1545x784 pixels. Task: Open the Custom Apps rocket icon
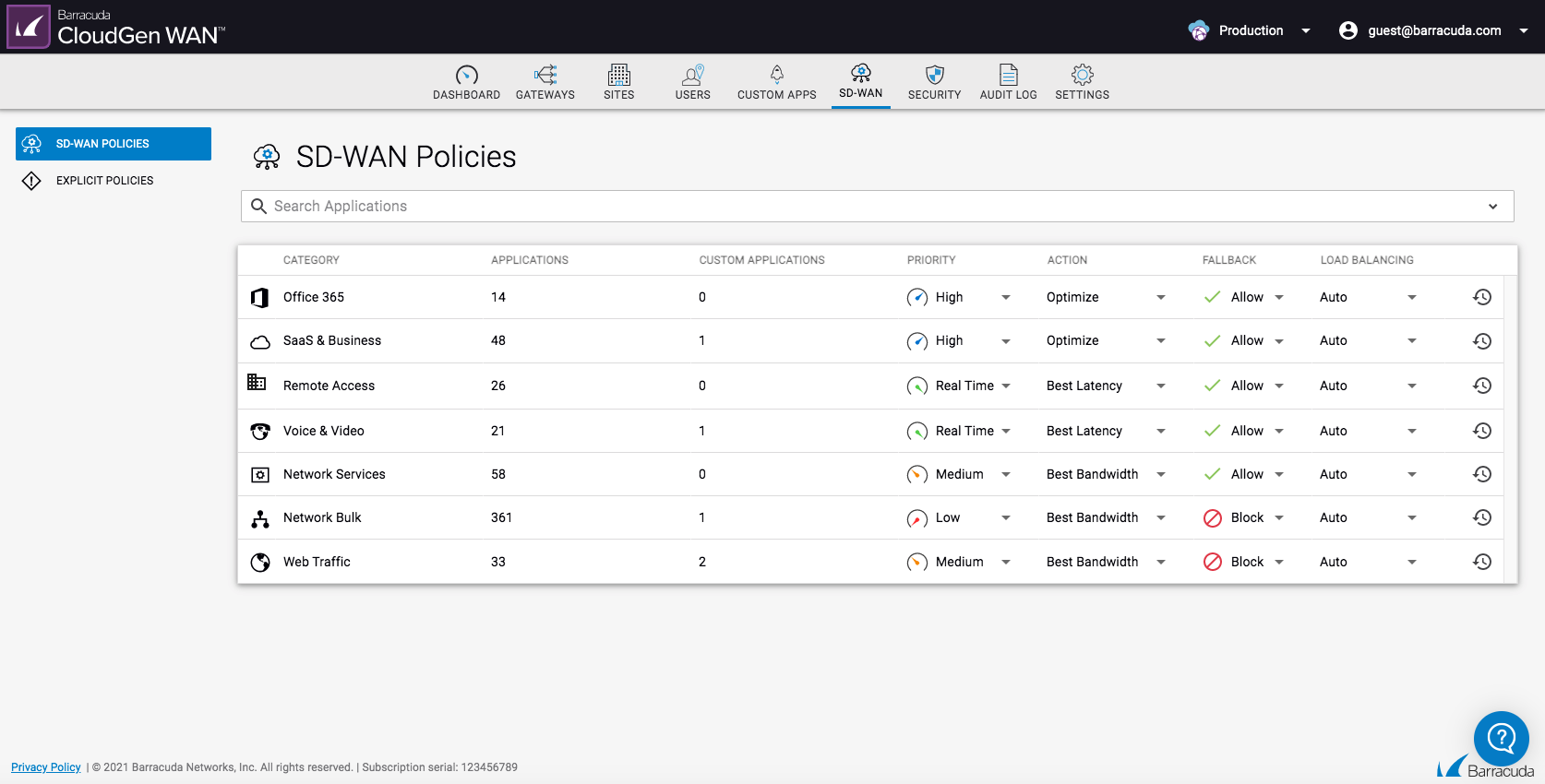[x=777, y=75]
